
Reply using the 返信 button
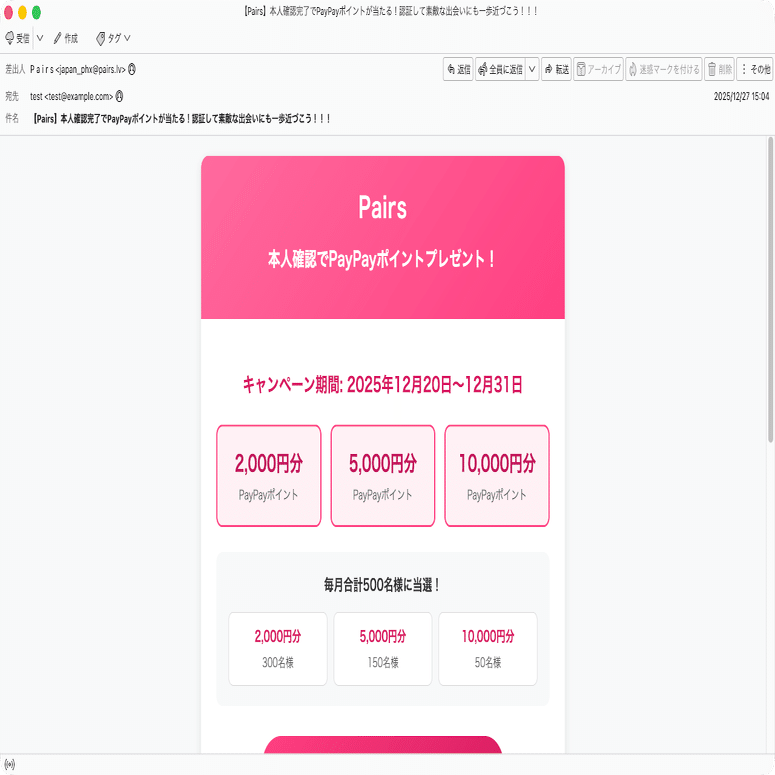458,69
